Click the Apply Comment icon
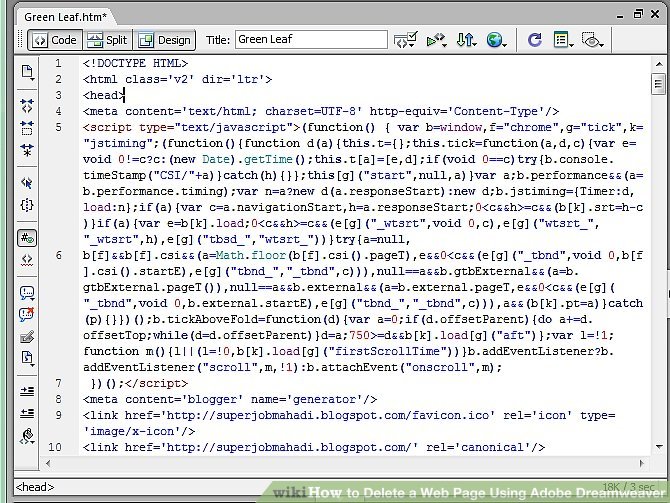The width and height of the screenshot is (670, 503). tap(27, 294)
